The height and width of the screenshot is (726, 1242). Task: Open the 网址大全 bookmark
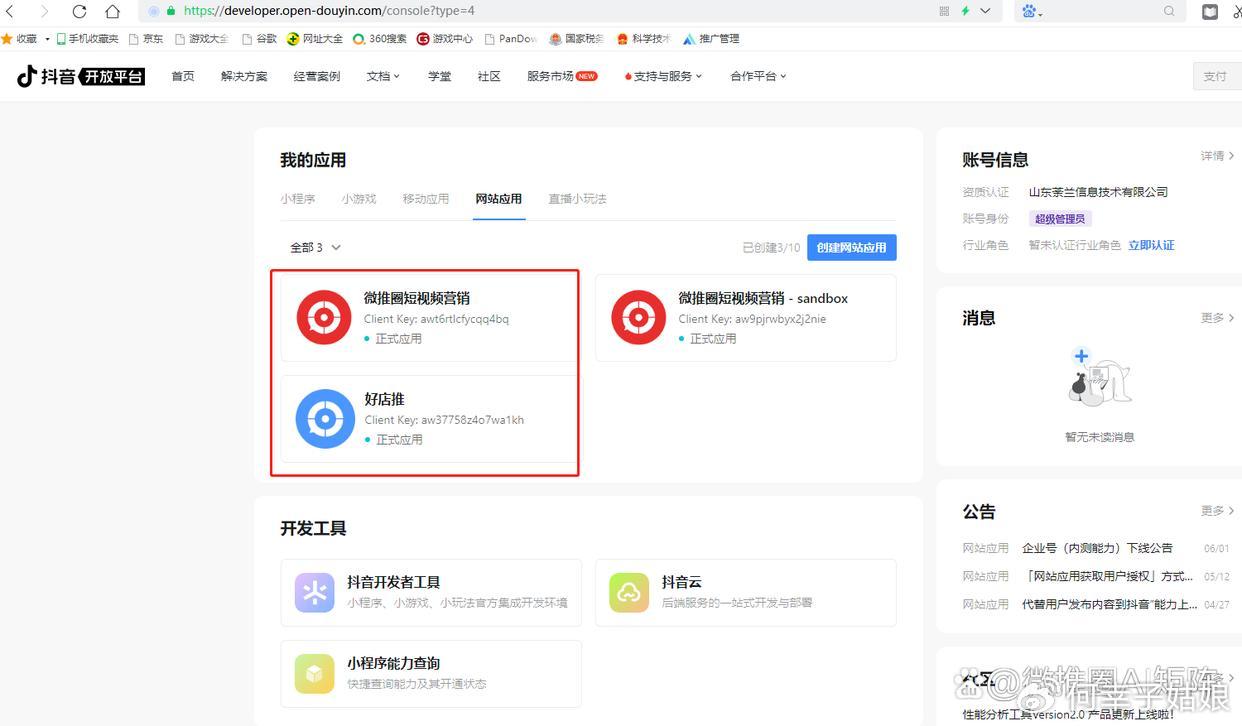pyautogui.click(x=315, y=39)
